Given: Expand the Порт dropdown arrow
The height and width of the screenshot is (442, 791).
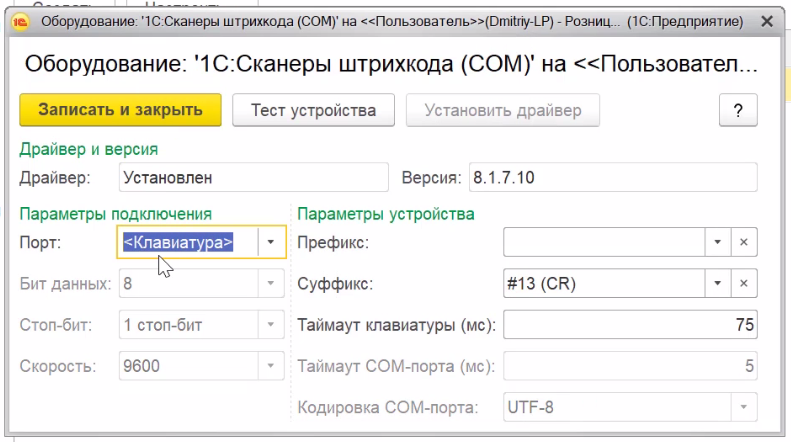Looking at the screenshot, I should point(271,242).
